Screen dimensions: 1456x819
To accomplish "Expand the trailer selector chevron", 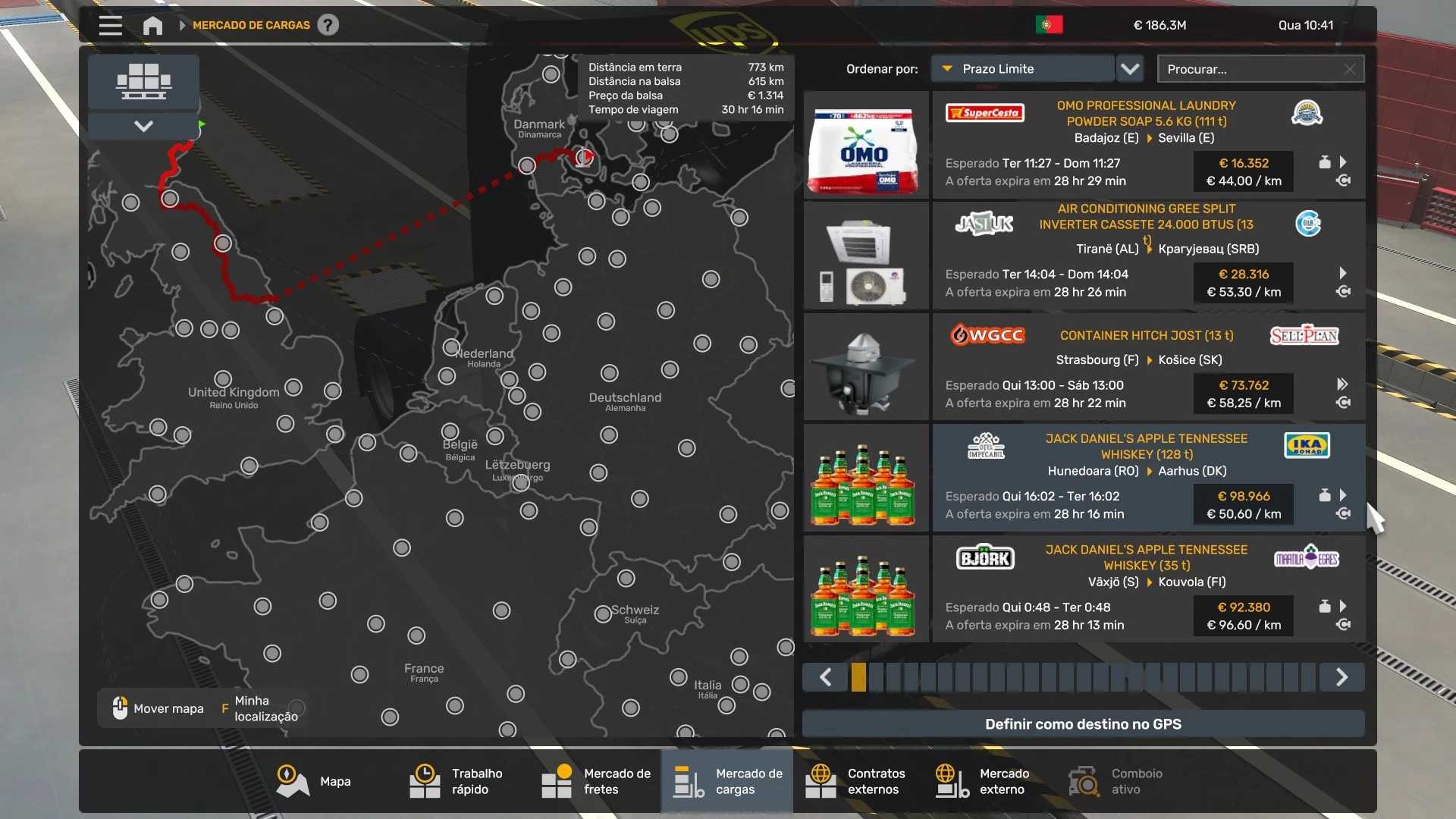I will pos(143,126).
